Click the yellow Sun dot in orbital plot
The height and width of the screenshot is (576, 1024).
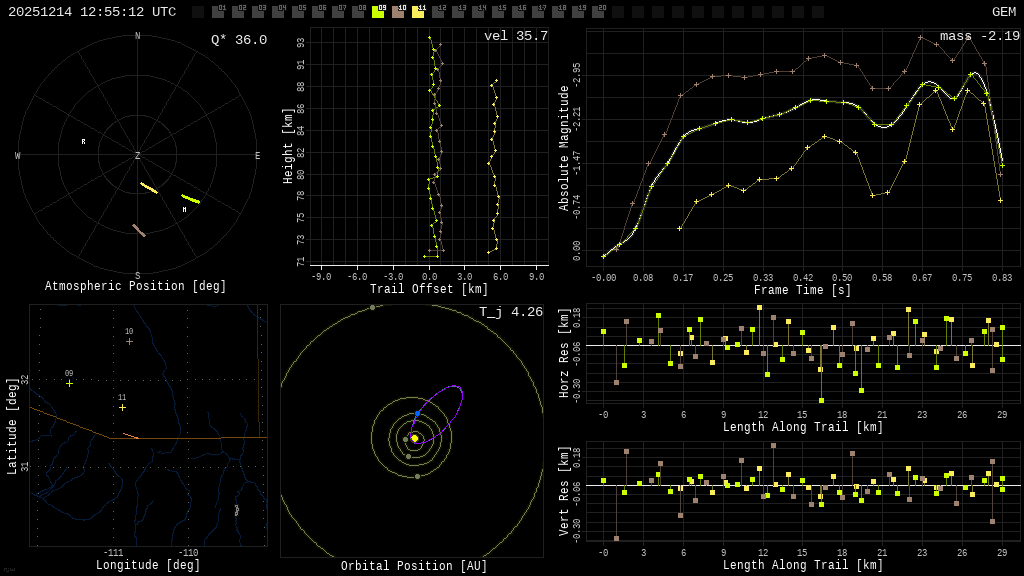[x=414, y=438]
